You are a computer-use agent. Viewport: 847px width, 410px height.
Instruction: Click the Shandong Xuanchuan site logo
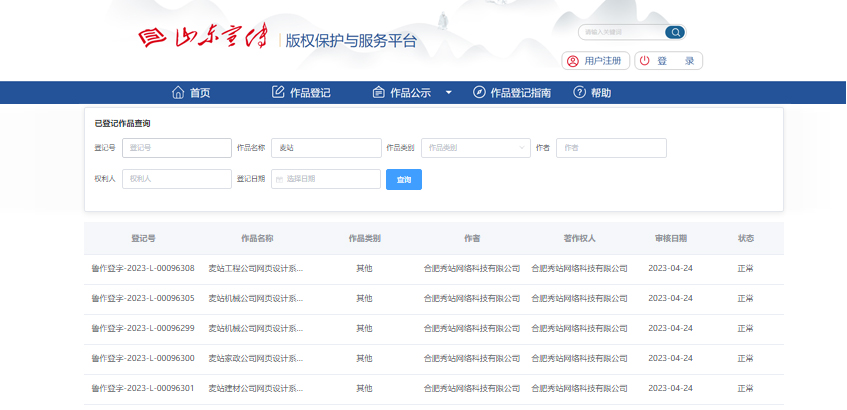[206, 38]
